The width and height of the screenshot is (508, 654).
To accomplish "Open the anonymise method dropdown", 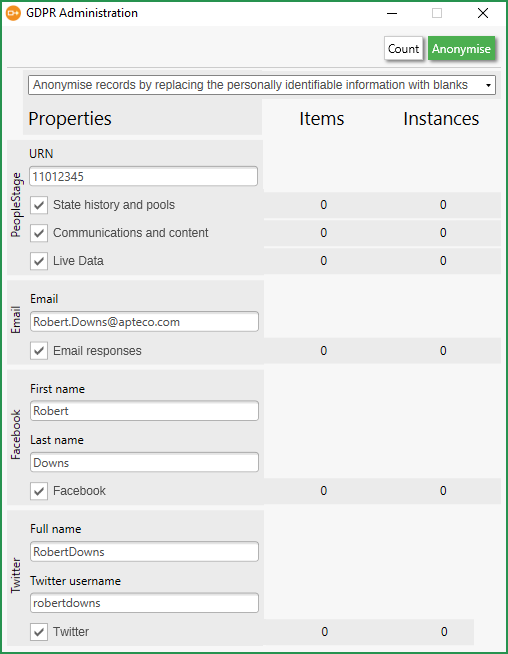I will 262,85.
